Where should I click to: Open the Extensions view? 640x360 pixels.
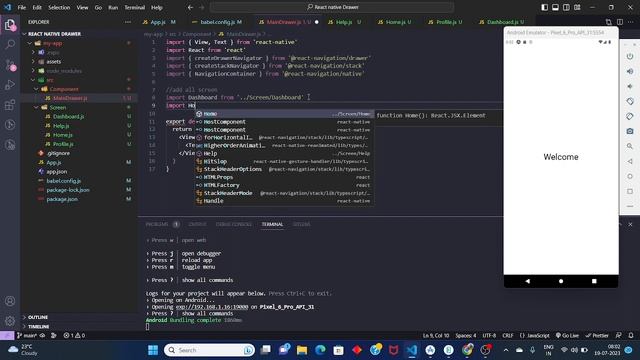10,105
